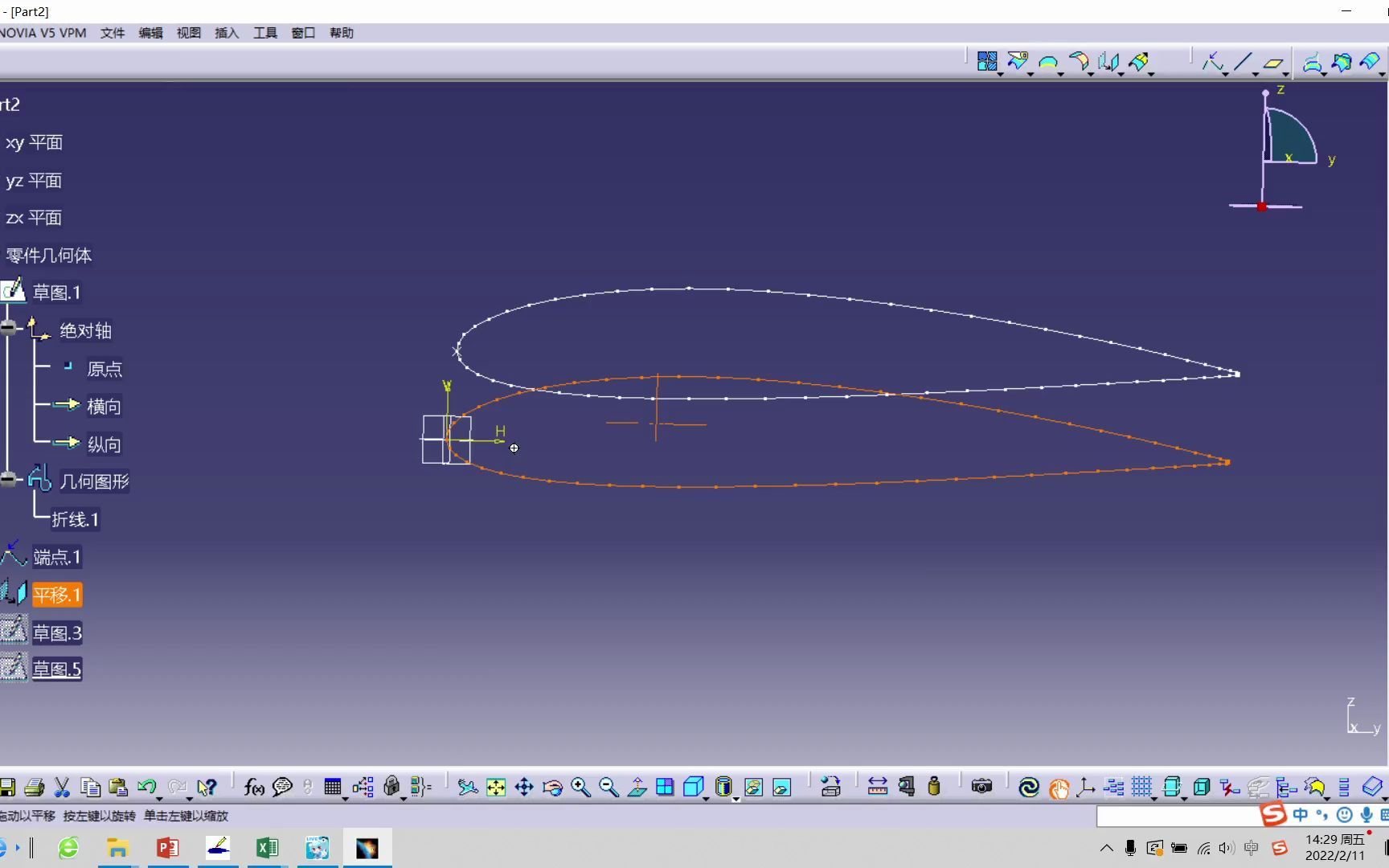Screen dimensions: 1389x868
Task: Click the Save icon in bottom toolbar
Action: pos(7,787)
